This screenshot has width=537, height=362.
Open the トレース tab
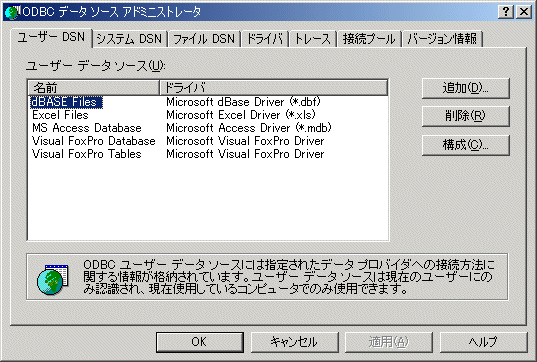313,39
